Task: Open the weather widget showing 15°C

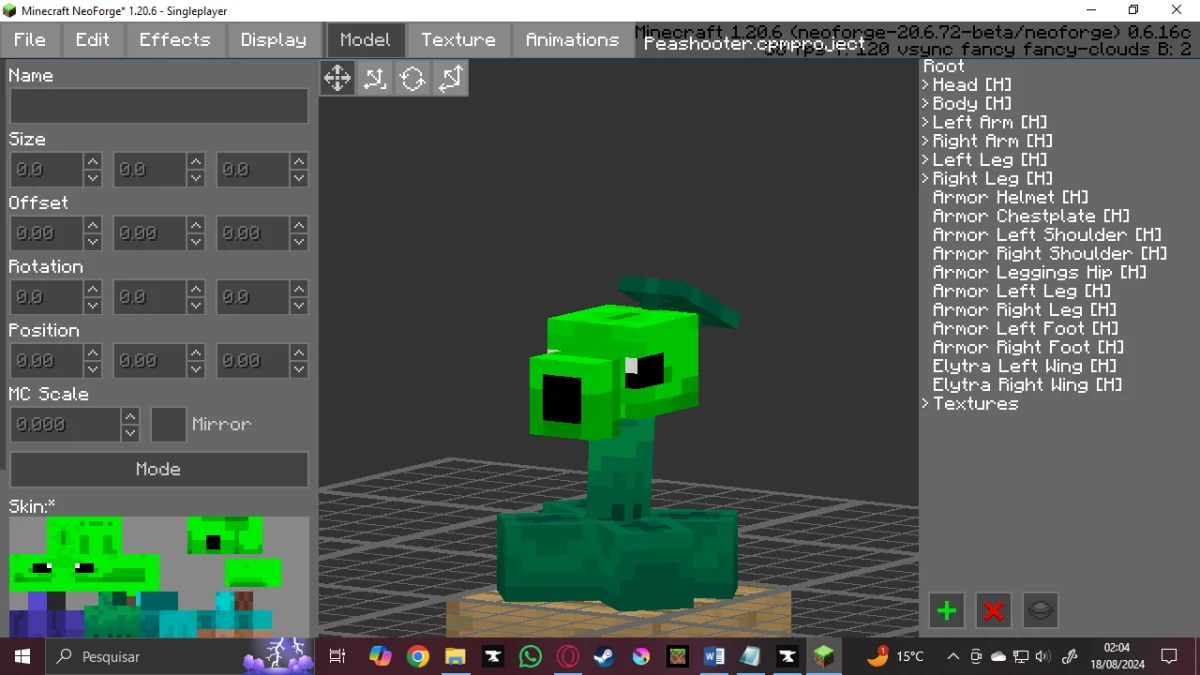Action: point(895,656)
